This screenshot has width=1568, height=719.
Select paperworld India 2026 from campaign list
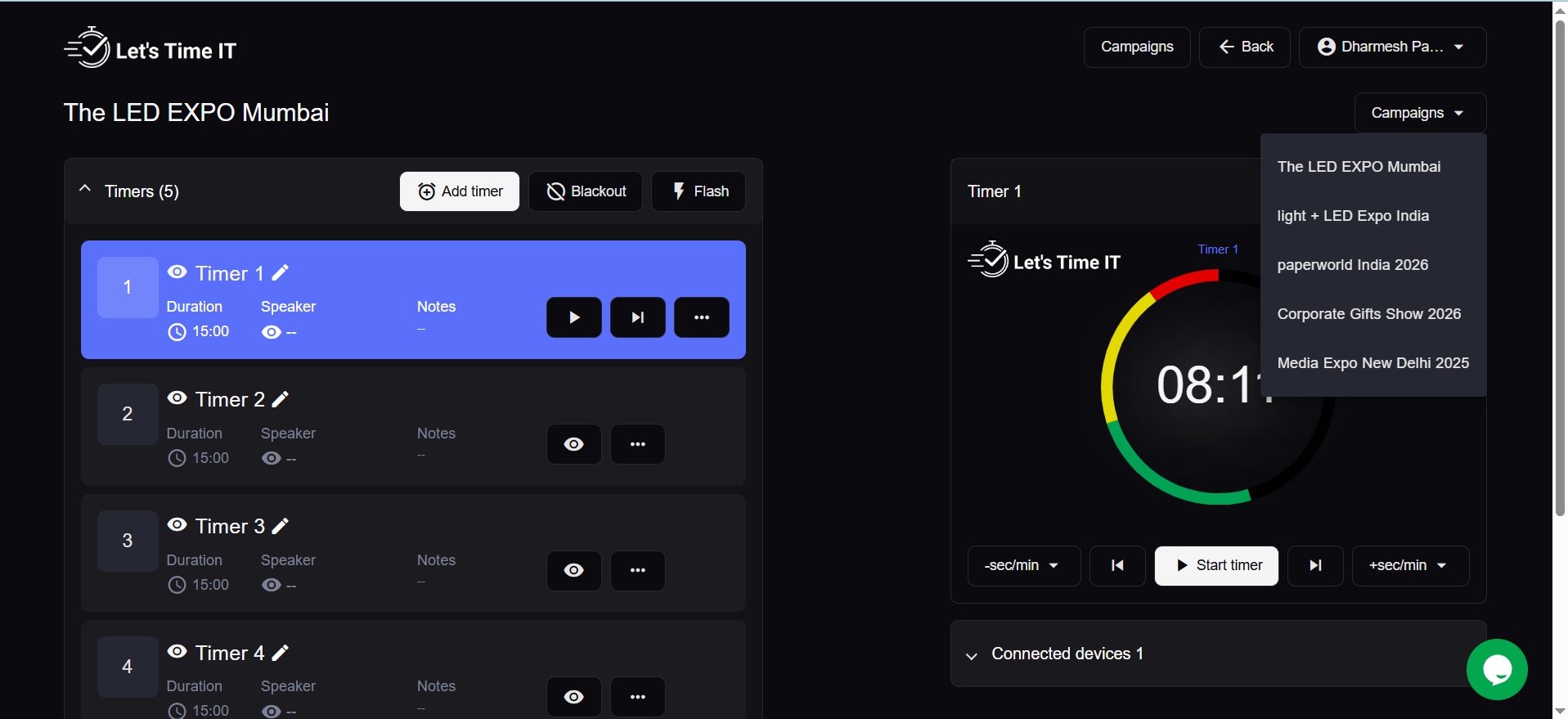pyautogui.click(x=1352, y=265)
